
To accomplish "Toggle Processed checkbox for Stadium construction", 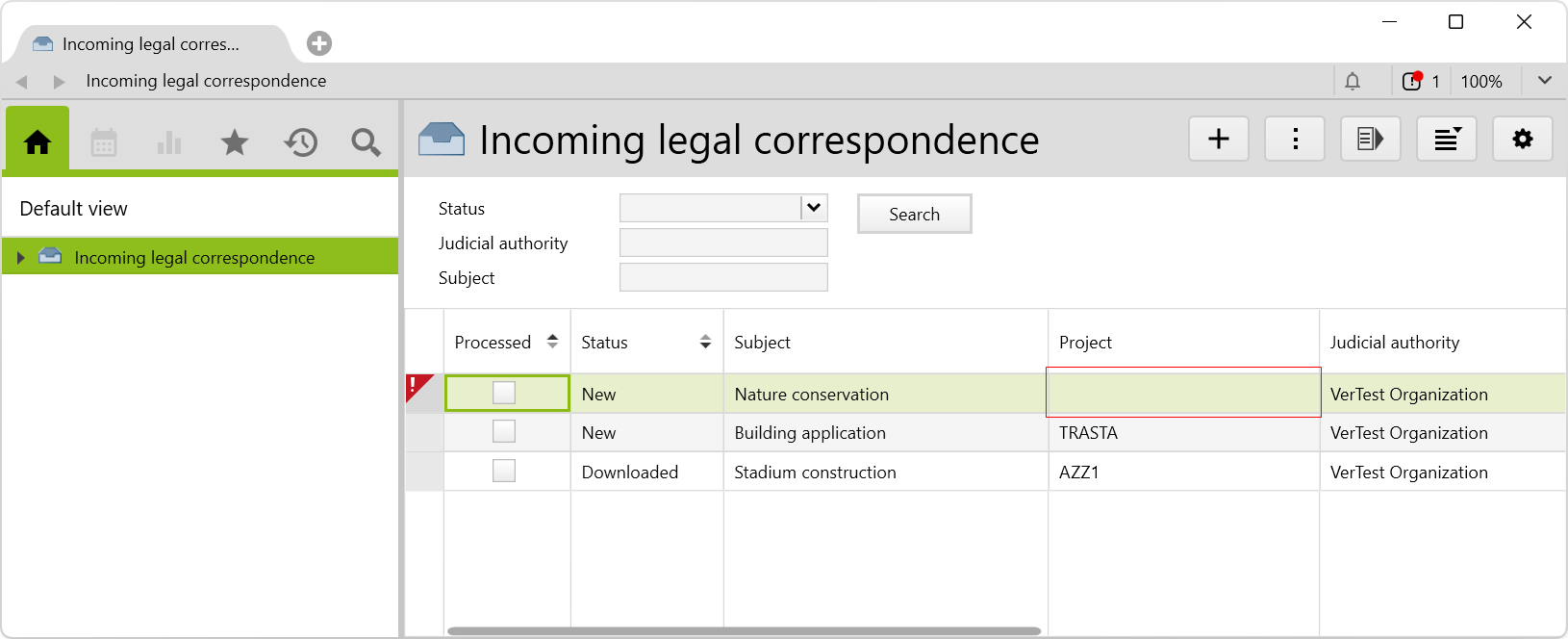I will point(504,472).
